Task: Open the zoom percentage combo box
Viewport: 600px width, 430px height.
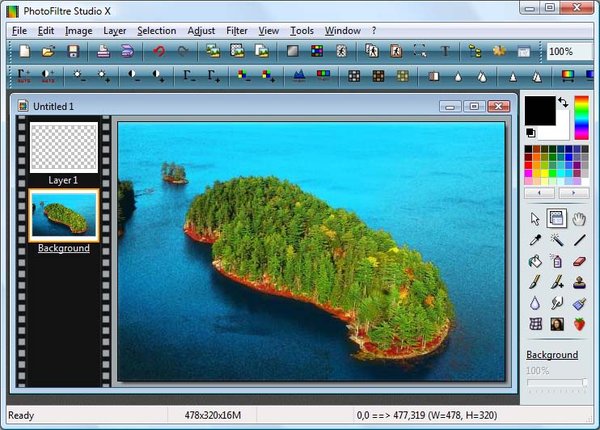Action: (x=567, y=51)
